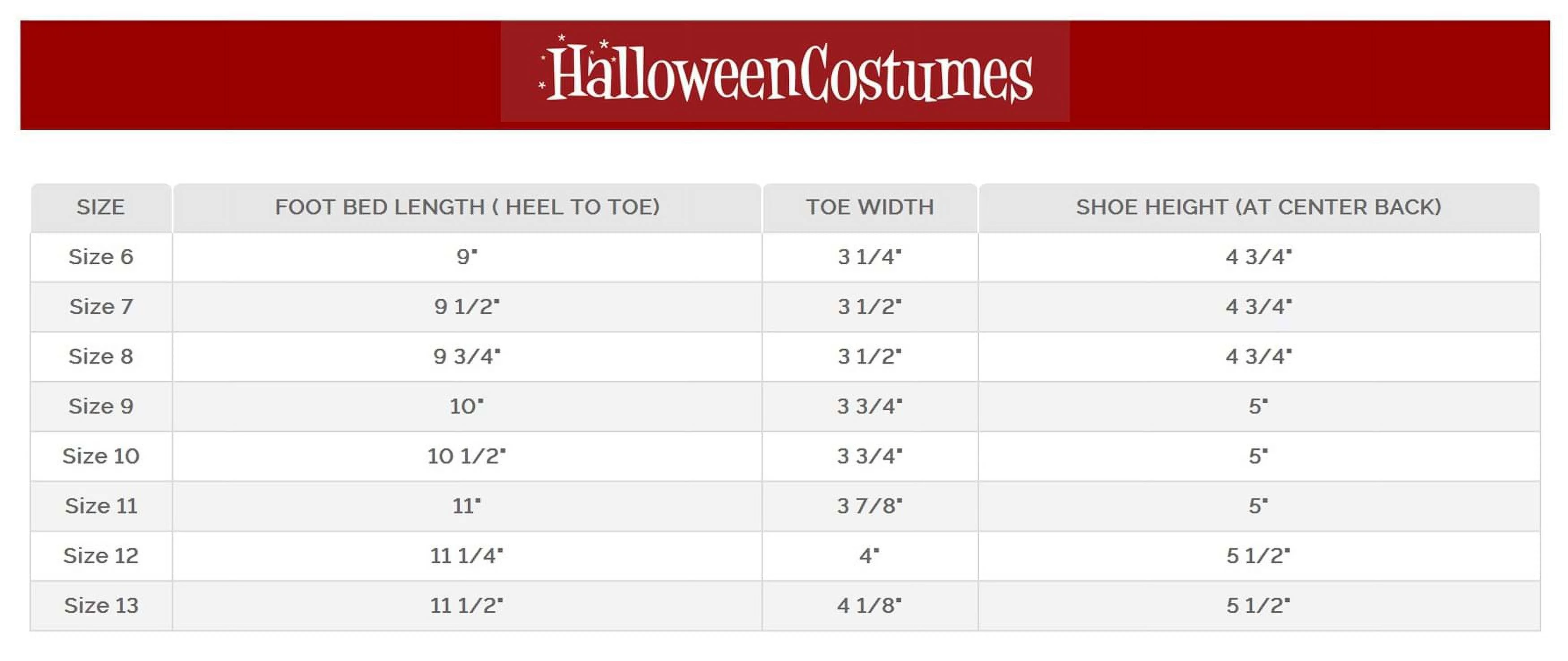Select the Size 6 row label
Screen dimensions: 1568x661
[100, 257]
